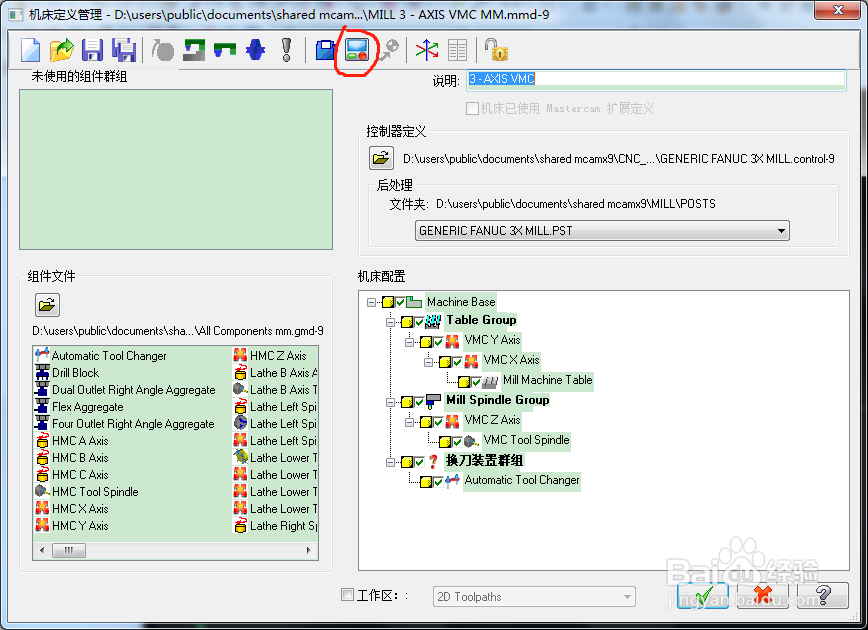The height and width of the screenshot is (630, 868).
Task: Save the machine definition with single floppy icon
Action: click(92, 50)
